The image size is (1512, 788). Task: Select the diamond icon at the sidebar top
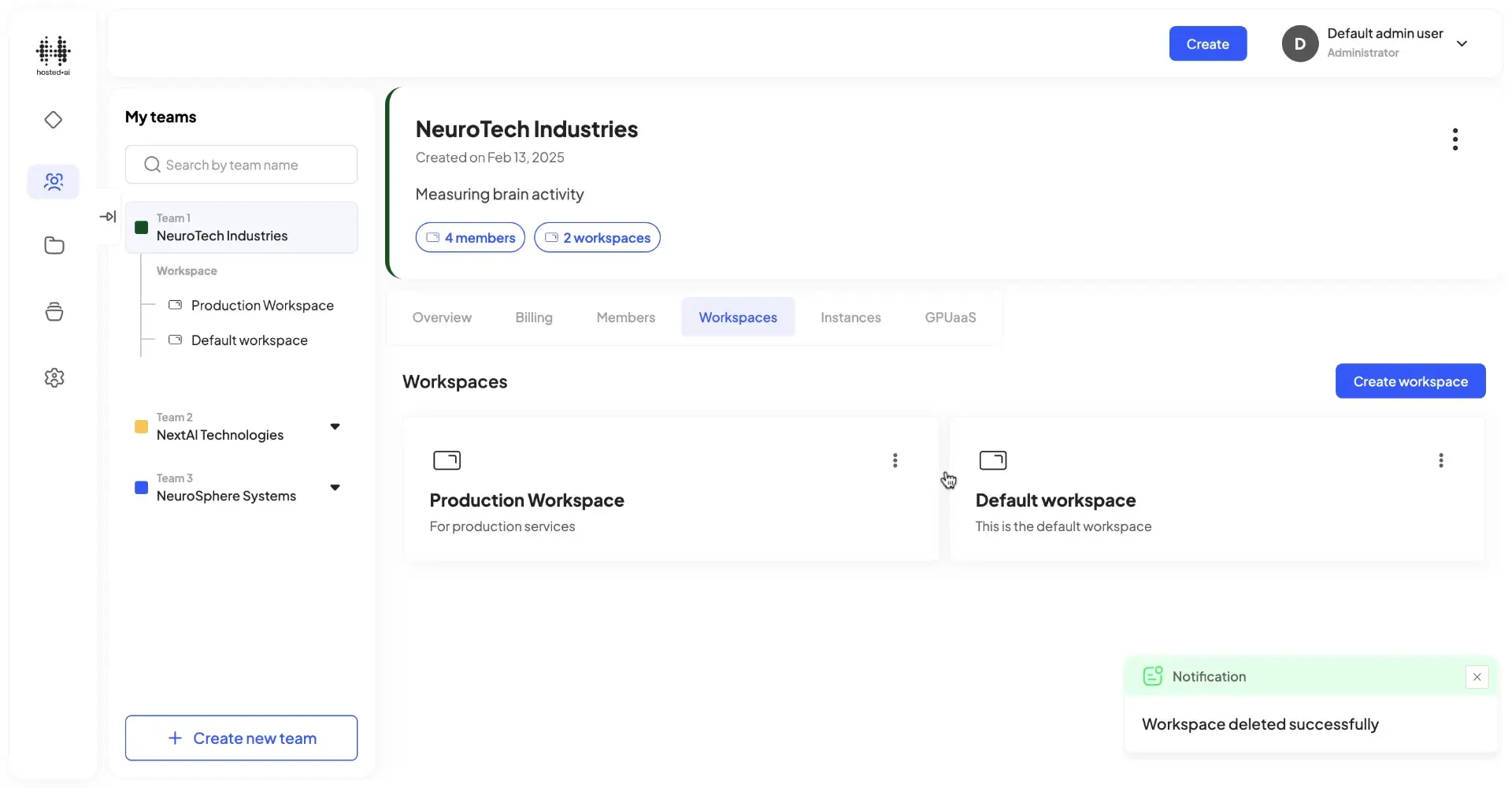click(53, 120)
